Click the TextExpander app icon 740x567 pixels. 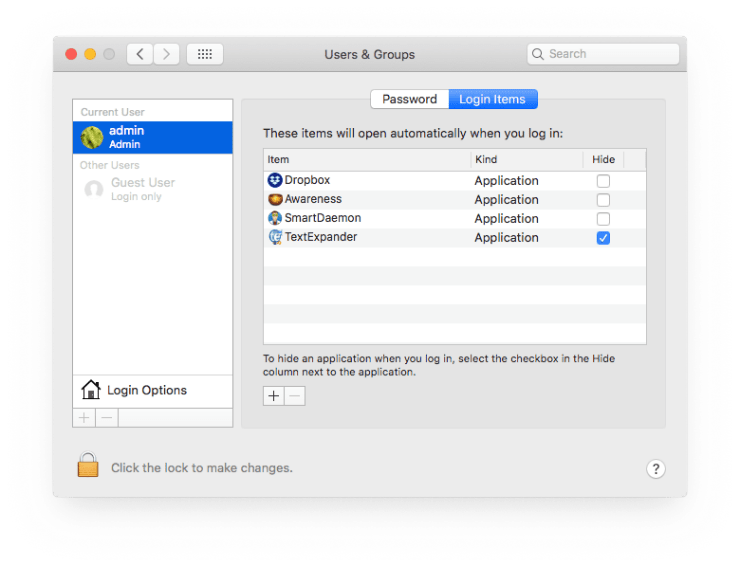pos(275,237)
